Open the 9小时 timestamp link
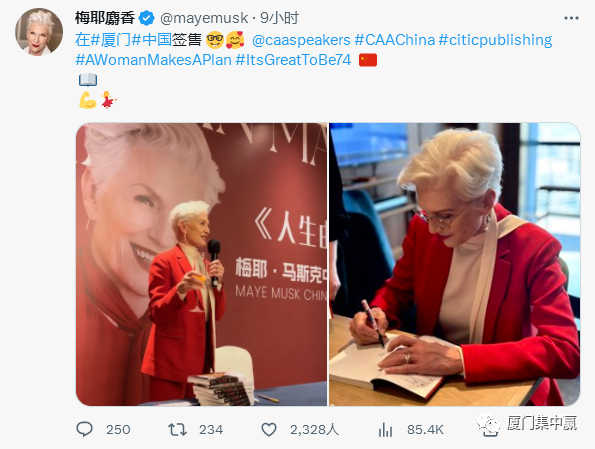 (280, 18)
